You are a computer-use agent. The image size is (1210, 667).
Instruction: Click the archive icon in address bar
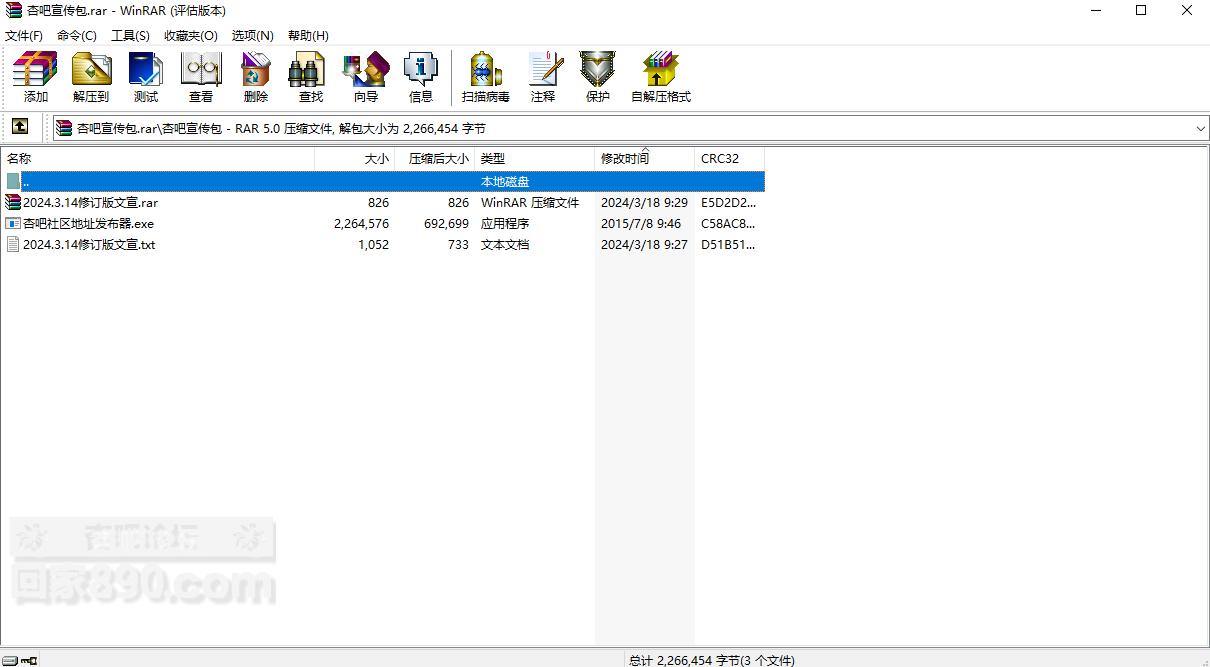coord(64,128)
